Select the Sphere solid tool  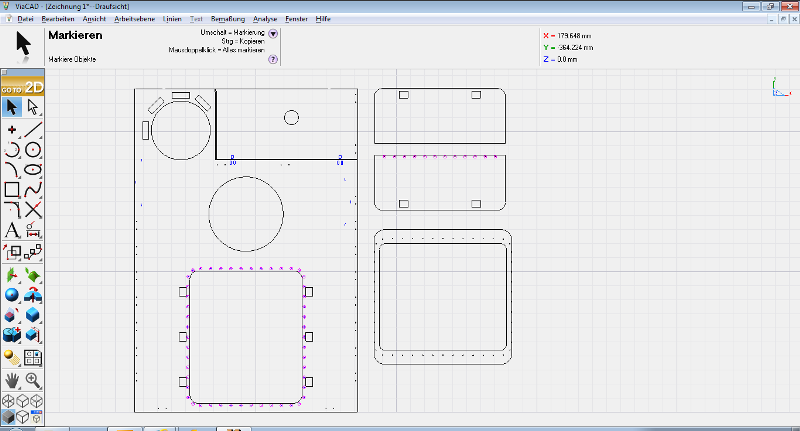point(12,295)
